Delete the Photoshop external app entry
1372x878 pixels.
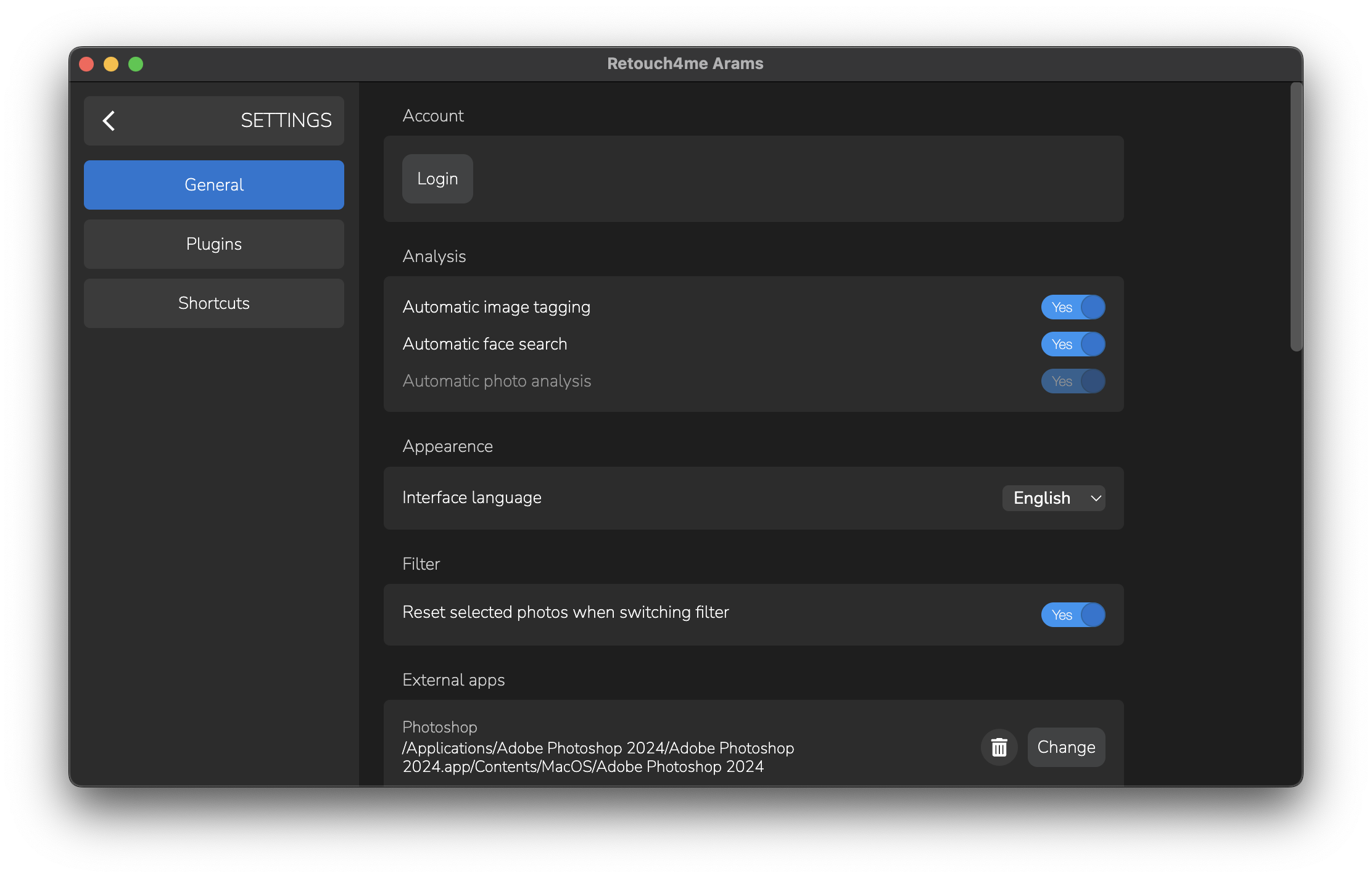[x=999, y=747]
